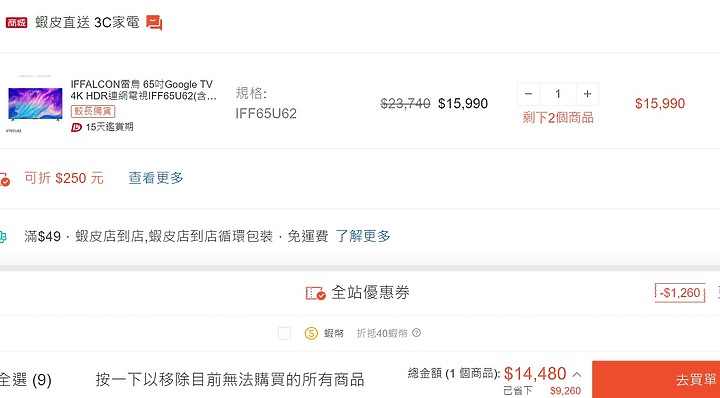
Task: Toggle the 蝦幣 coin redemption checkbox
Action: click(x=284, y=333)
